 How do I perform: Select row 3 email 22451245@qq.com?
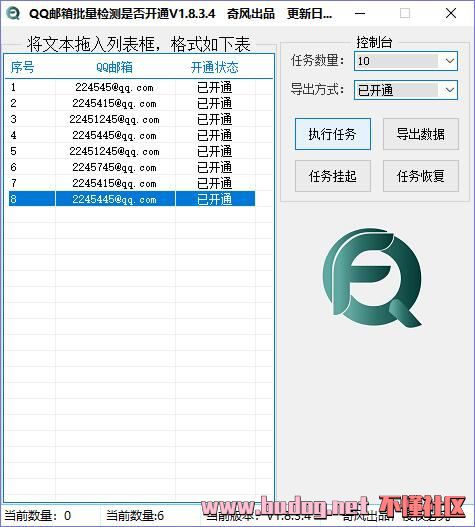click(114, 120)
